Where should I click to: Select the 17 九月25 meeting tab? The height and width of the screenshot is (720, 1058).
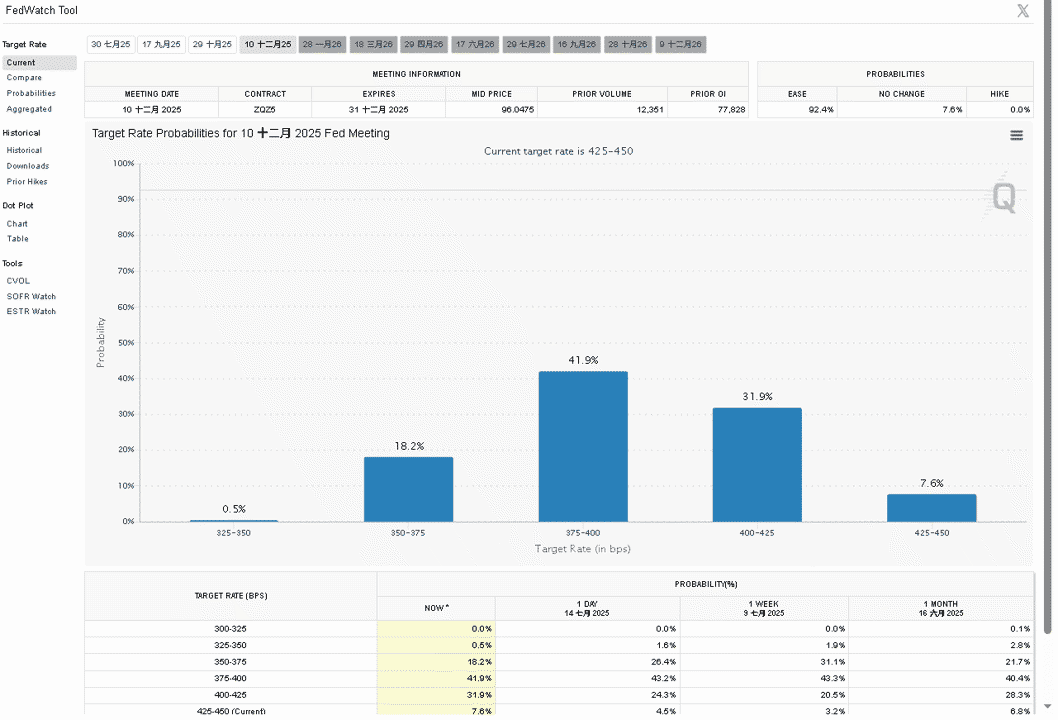coord(161,45)
